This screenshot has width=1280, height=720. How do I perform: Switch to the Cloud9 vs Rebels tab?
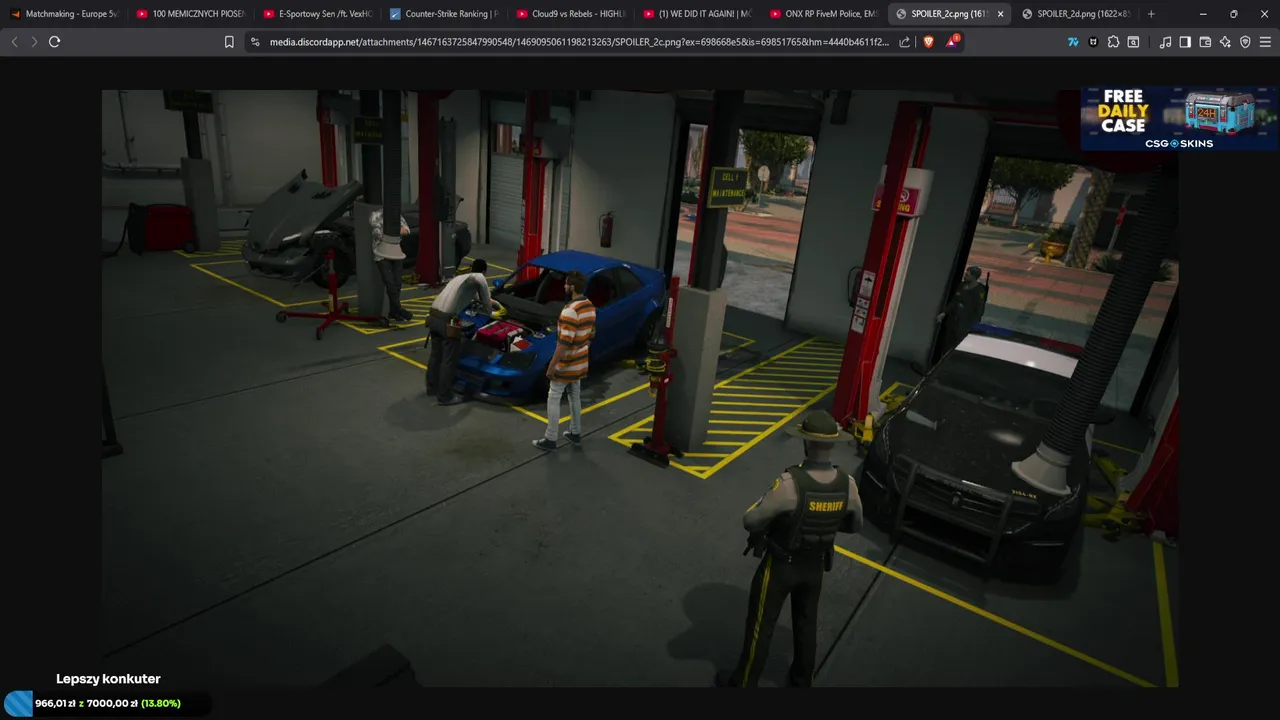click(571, 14)
